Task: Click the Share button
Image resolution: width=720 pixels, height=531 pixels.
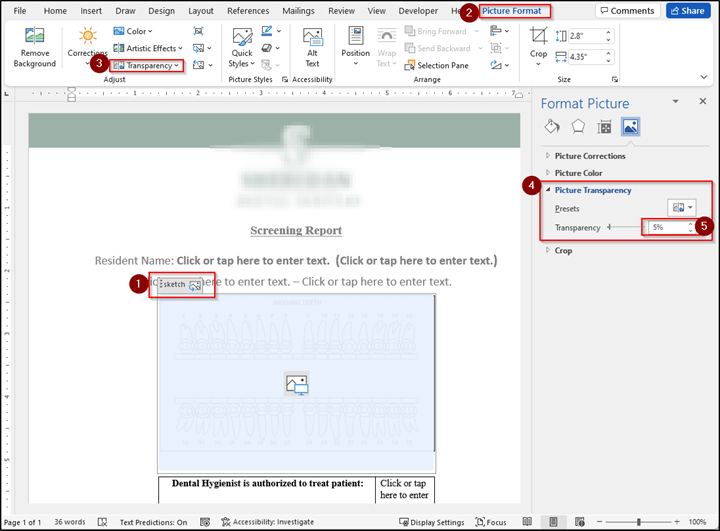Action: coord(690,11)
